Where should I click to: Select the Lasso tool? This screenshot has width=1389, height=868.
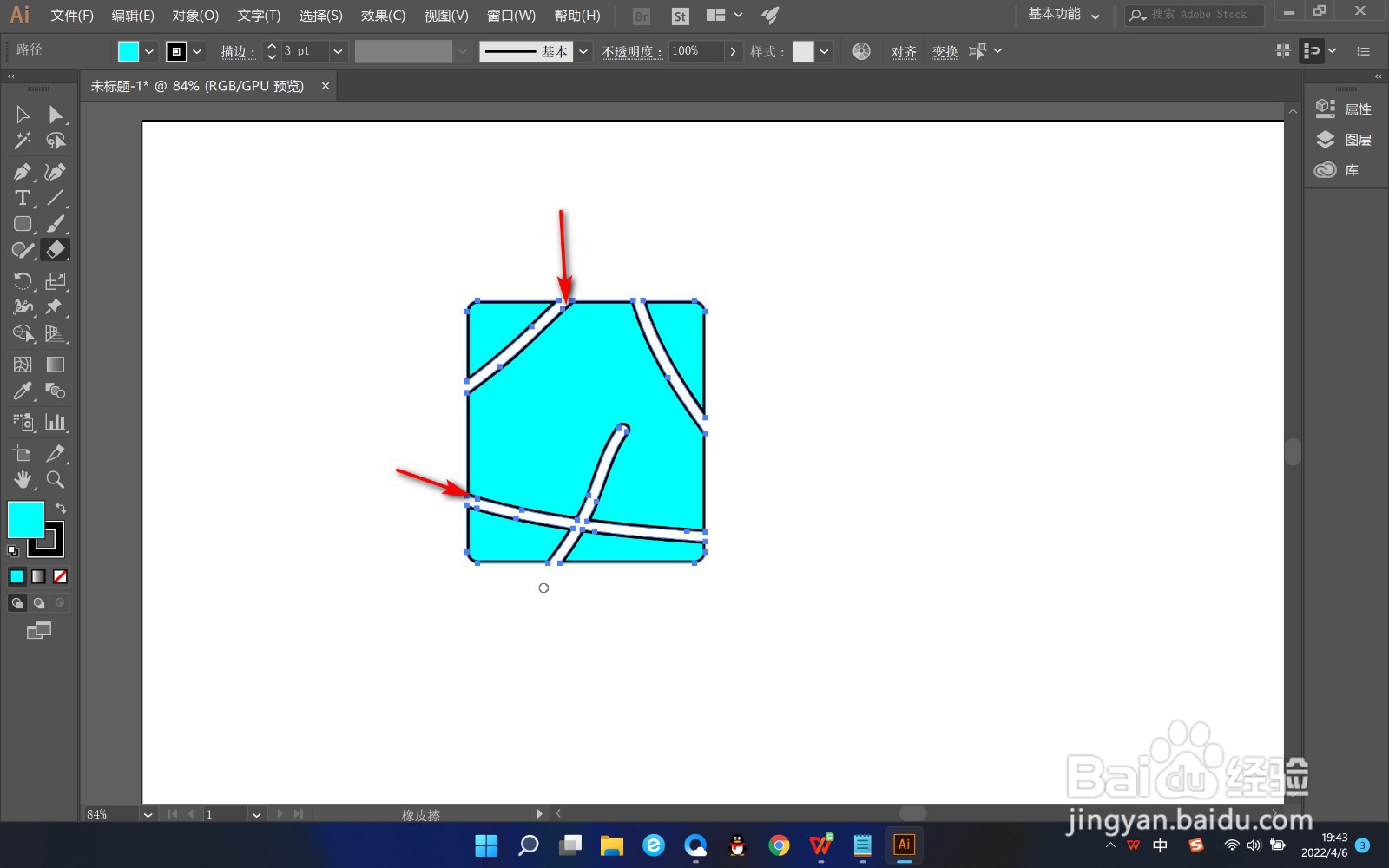point(56,141)
